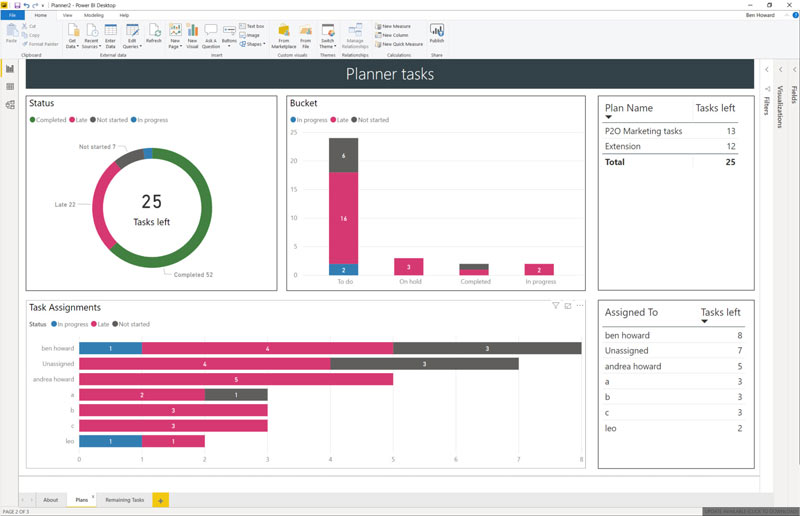Switch to the Modeling ribbon tab
Viewport: 800px width, 516px height.
tap(93, 16)
